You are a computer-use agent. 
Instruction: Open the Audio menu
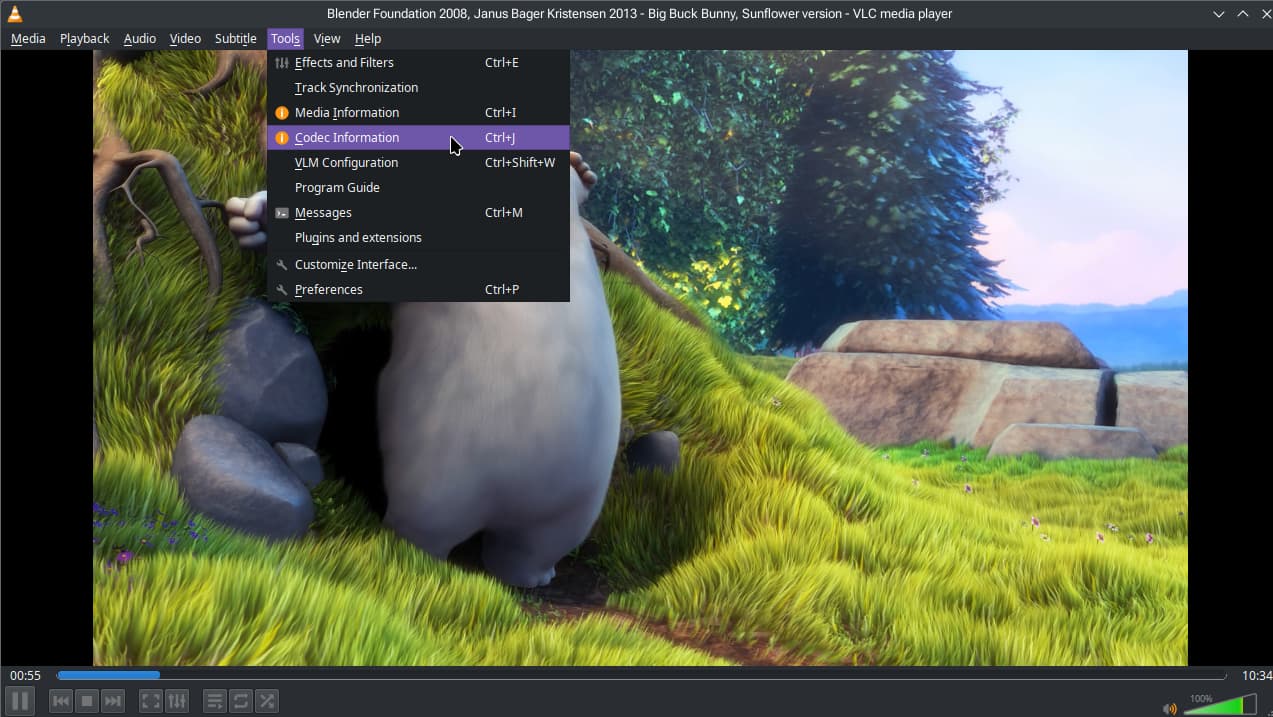click(140, 38)
